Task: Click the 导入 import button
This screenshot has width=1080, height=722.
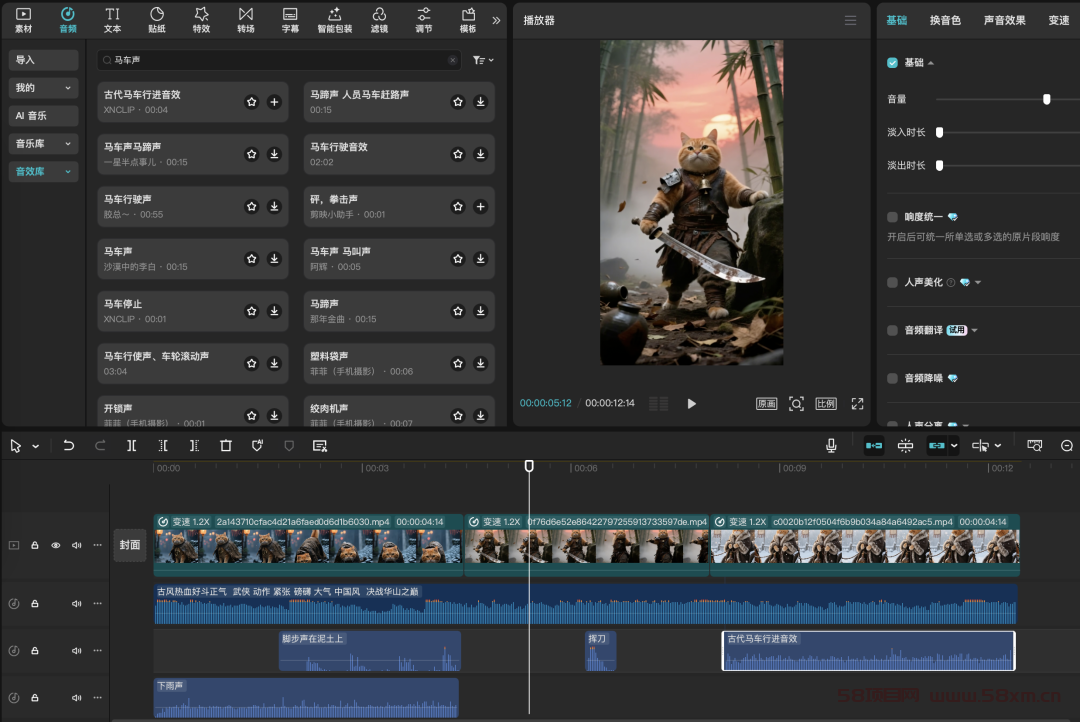Action: point(43,60)
